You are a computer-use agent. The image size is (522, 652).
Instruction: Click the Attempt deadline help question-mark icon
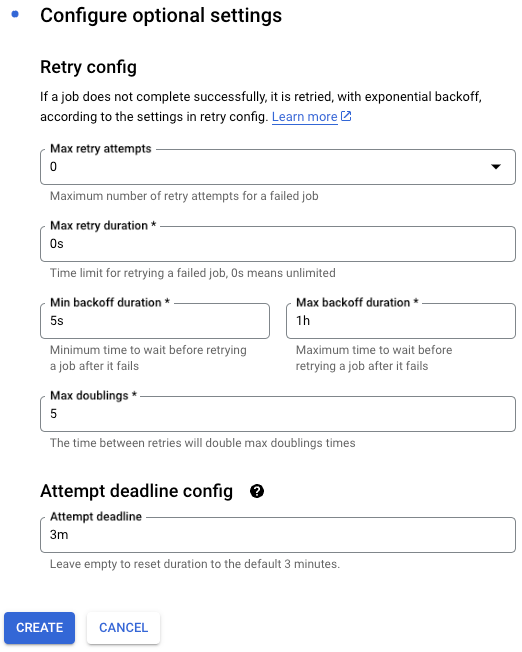tap(257, 491)
